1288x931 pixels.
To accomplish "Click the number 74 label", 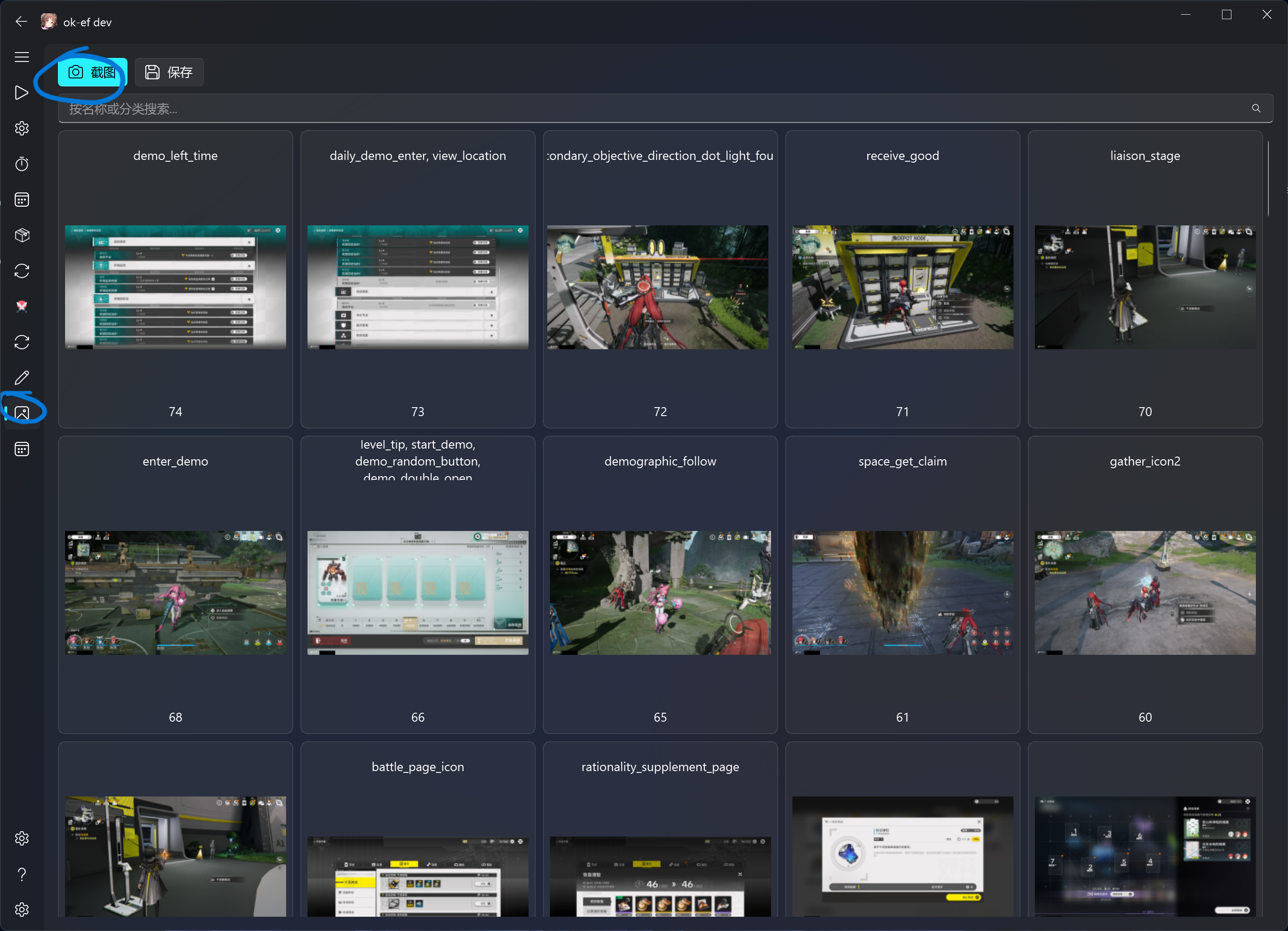I will pos(176,412).
